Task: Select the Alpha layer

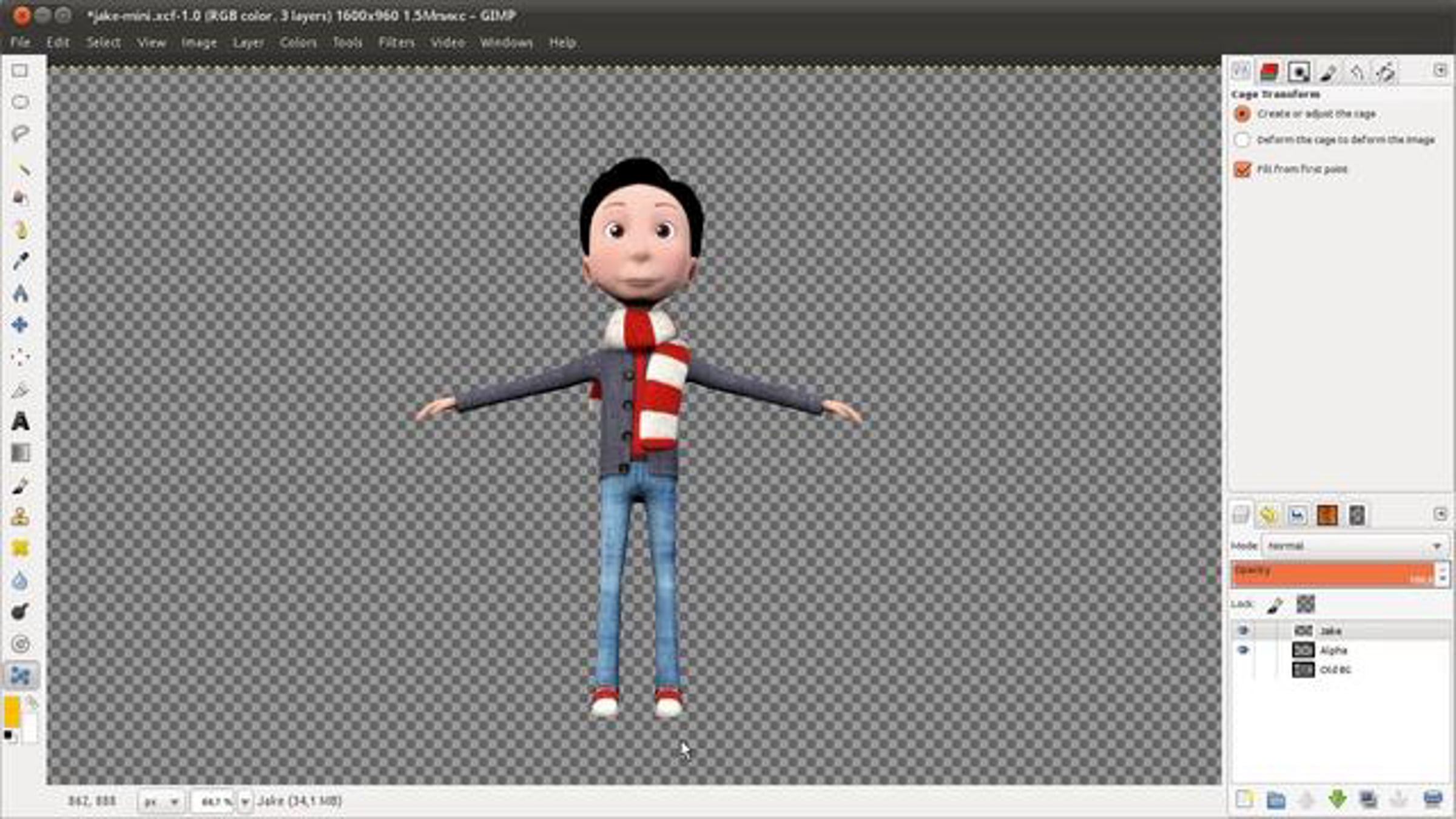Action: tap(1333, 650)
